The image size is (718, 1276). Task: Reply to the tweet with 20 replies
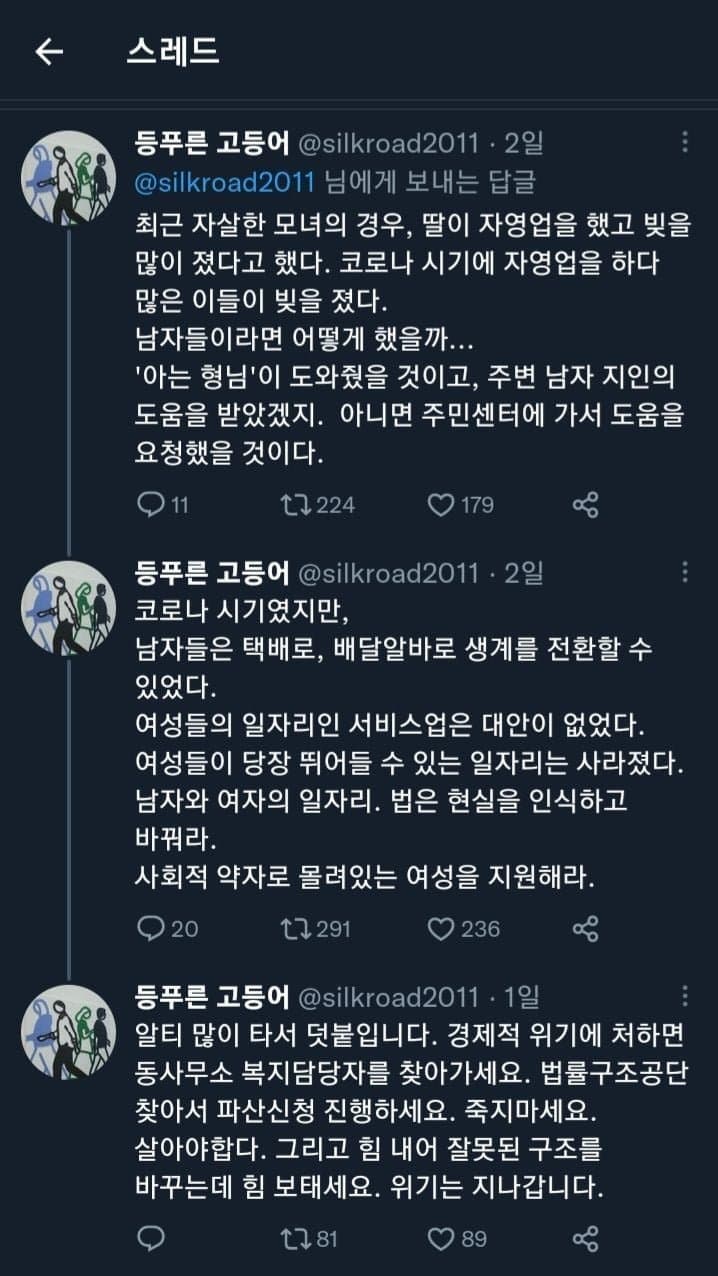click(150, 929)
